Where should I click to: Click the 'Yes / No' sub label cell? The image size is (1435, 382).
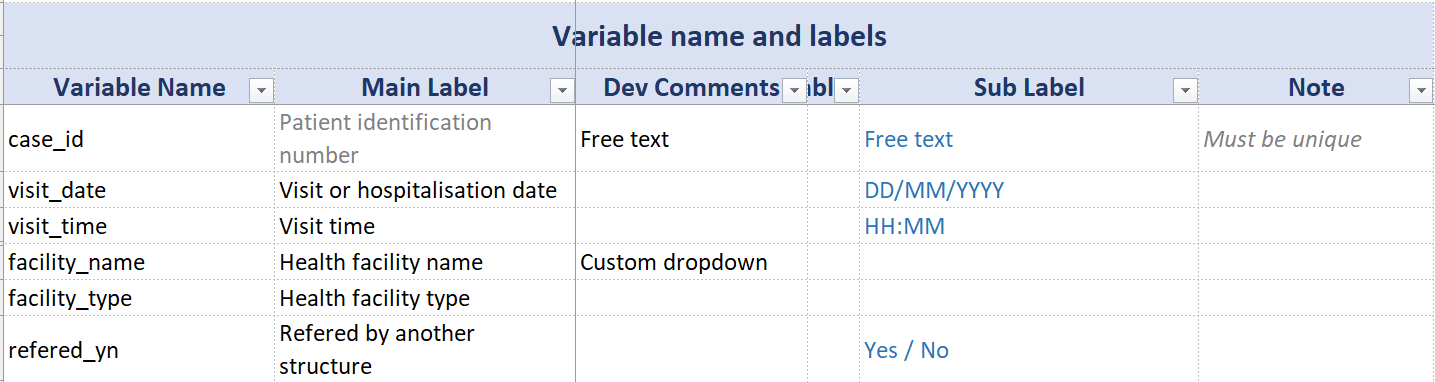pos(1029,349)
